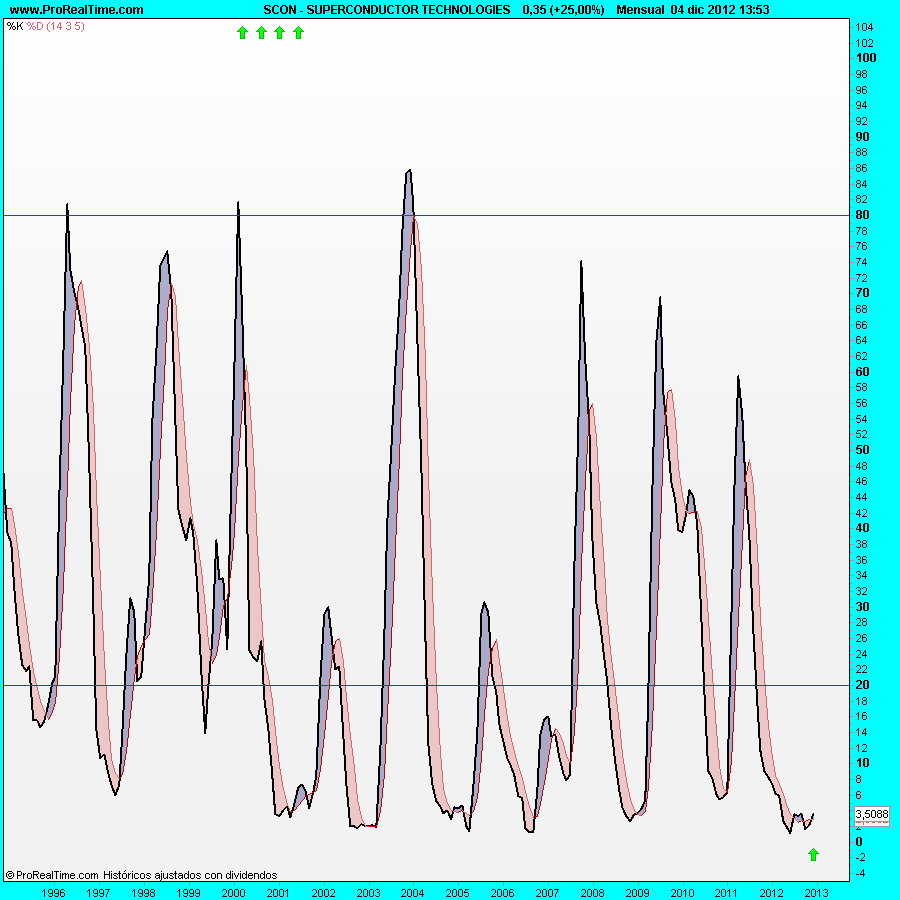Click the 50 value on the vertical scale
900x900 pixels.
click(862, 449)
